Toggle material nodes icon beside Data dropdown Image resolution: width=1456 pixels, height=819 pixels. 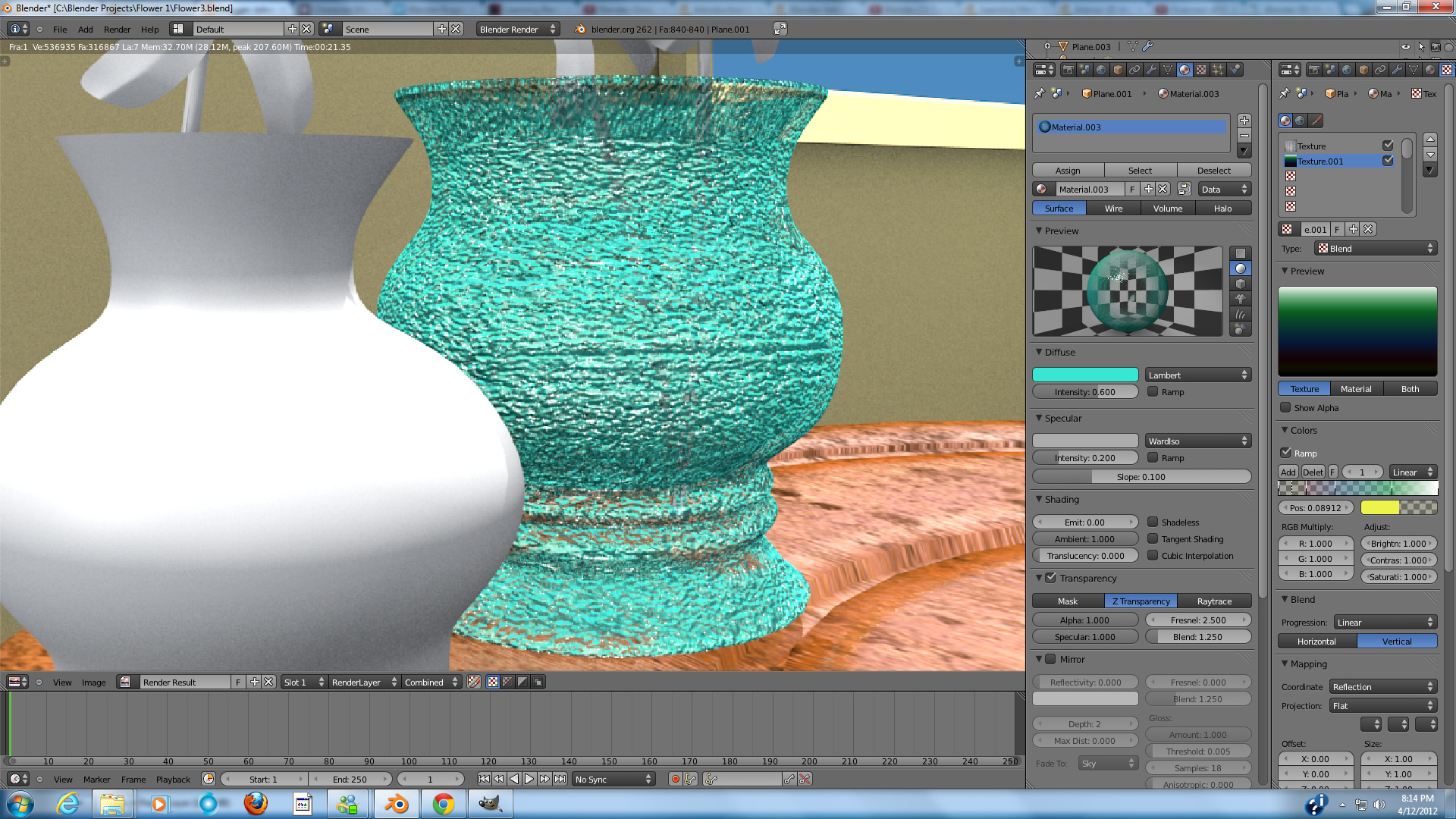click(1184, 190)
